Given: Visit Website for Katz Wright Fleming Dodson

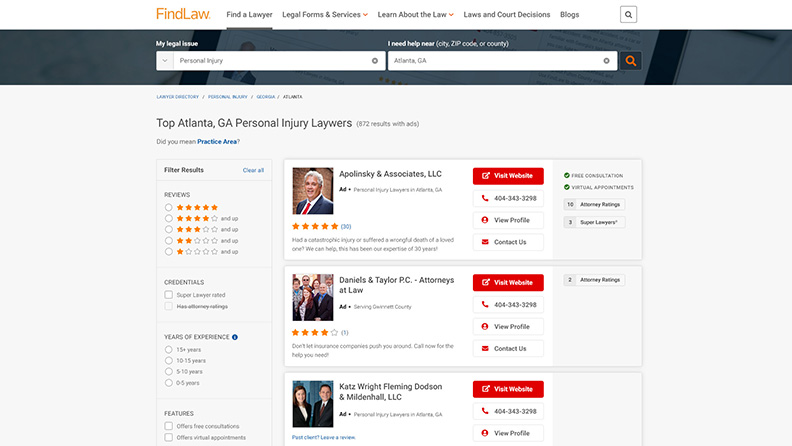Looking at the screenshot, I should [x=508, y=389].
